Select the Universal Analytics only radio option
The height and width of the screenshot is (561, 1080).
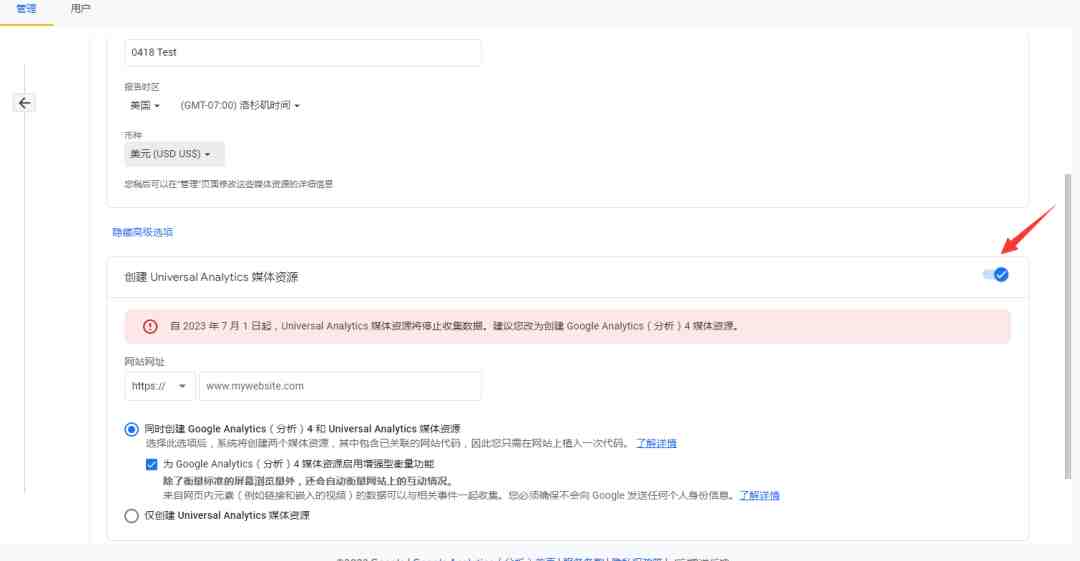pos(132,516)
